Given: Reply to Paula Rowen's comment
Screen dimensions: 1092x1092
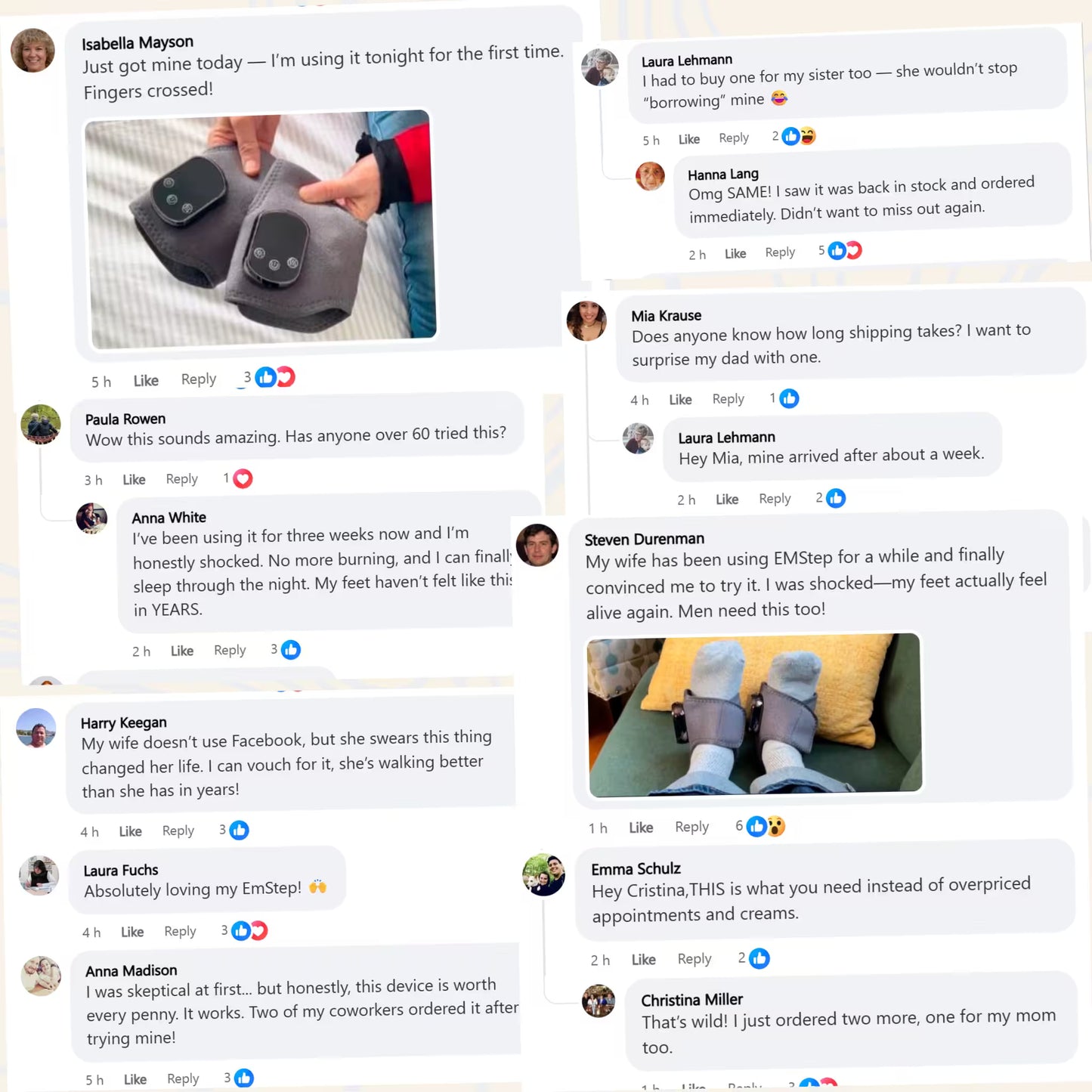Looking at the screenshot, I should tap(182, 479).
